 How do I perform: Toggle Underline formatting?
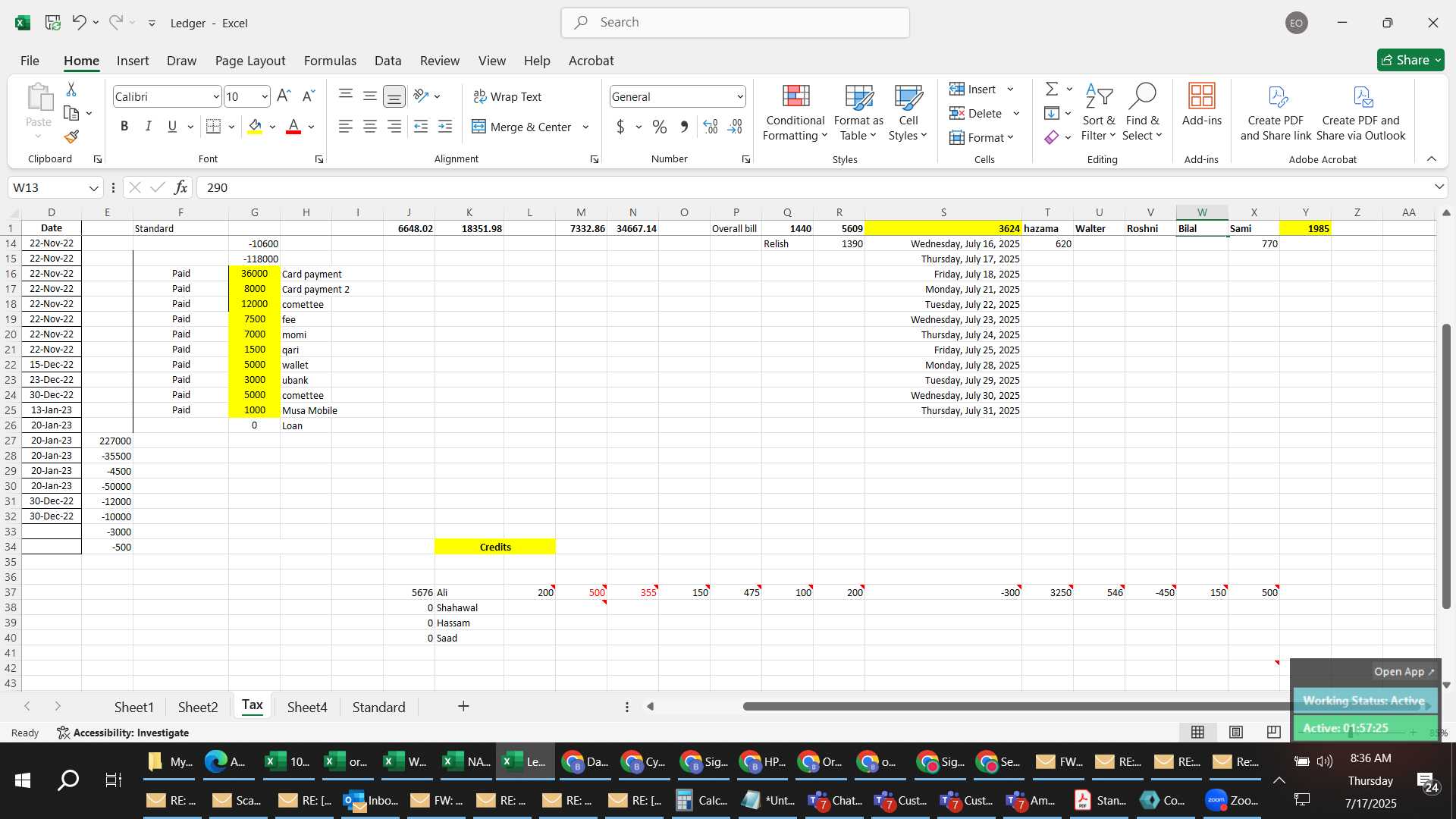[172, 127]
